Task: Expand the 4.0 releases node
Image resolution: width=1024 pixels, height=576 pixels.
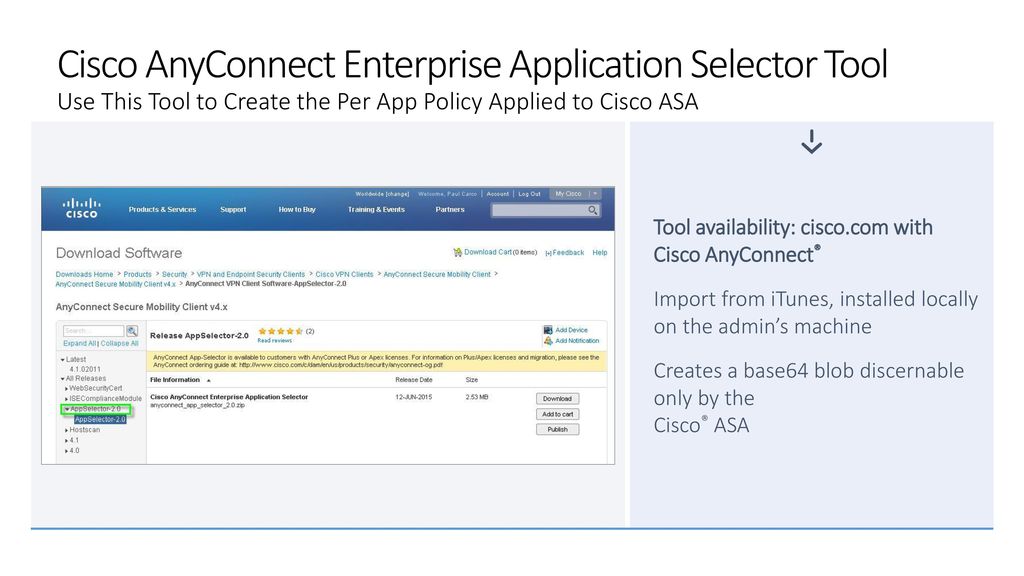Action: click(67, 451)
